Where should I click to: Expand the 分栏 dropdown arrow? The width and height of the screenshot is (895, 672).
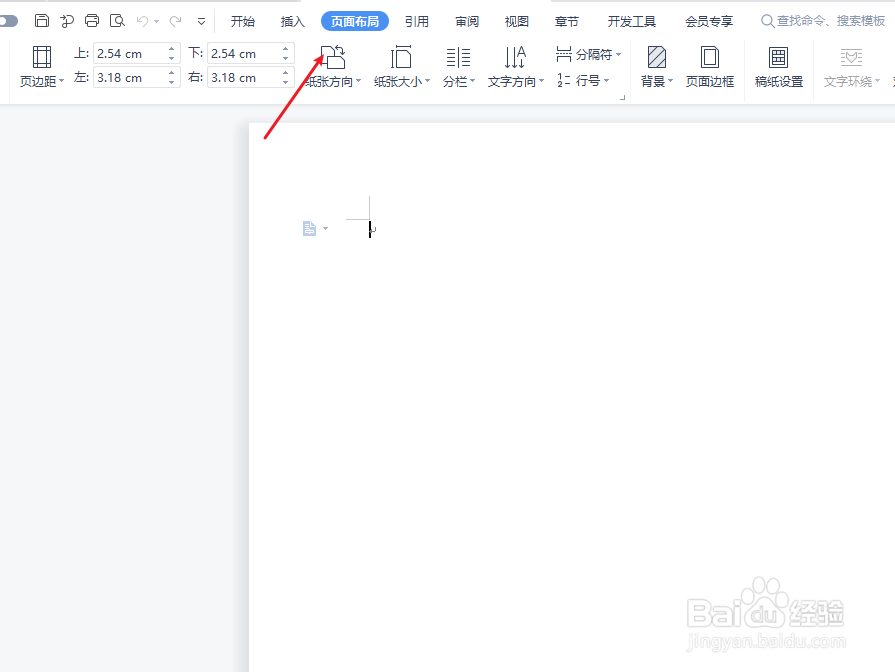click(473, 81)
